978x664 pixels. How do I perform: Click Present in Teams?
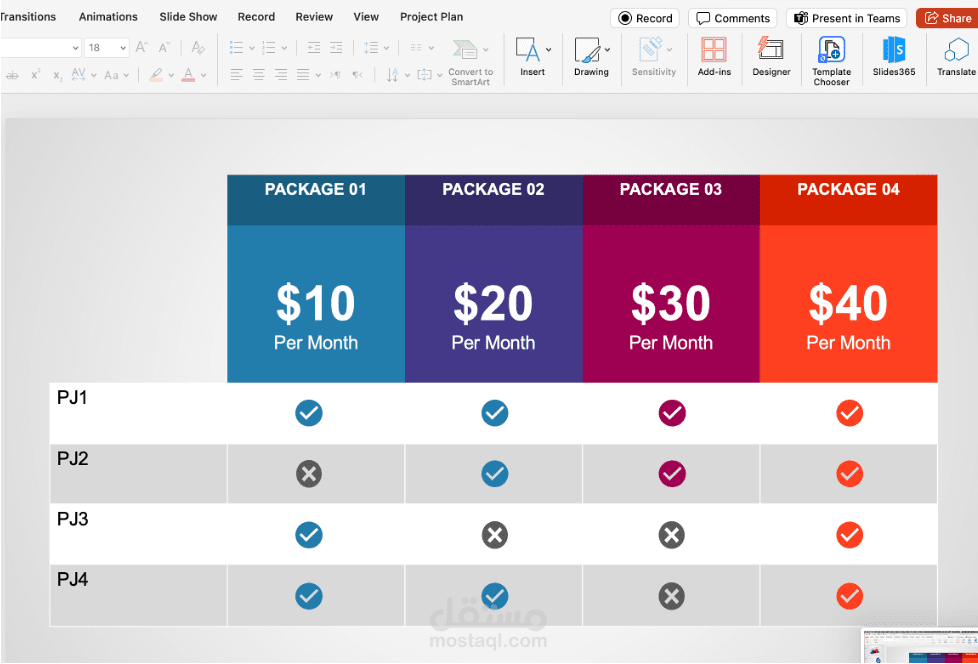[x=846, y=18]
